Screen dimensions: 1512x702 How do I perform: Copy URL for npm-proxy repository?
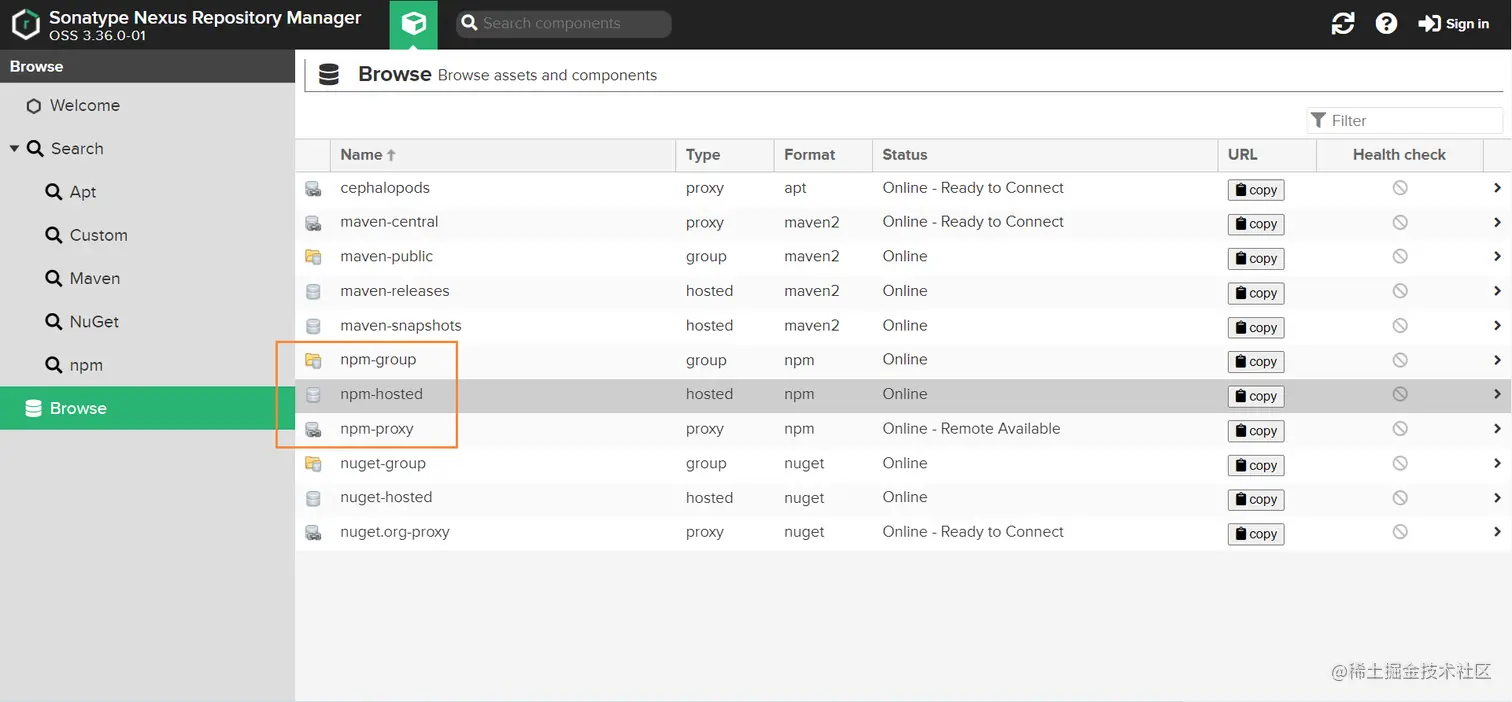(x=1256, y=431)
